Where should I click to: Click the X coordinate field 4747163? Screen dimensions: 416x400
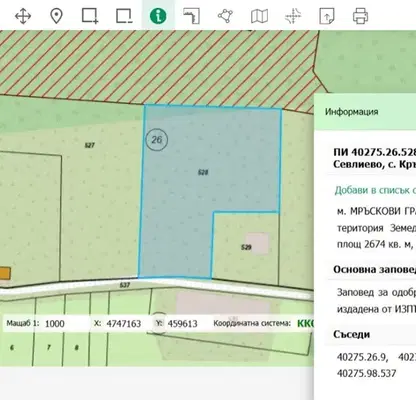[x=124, y=324]
